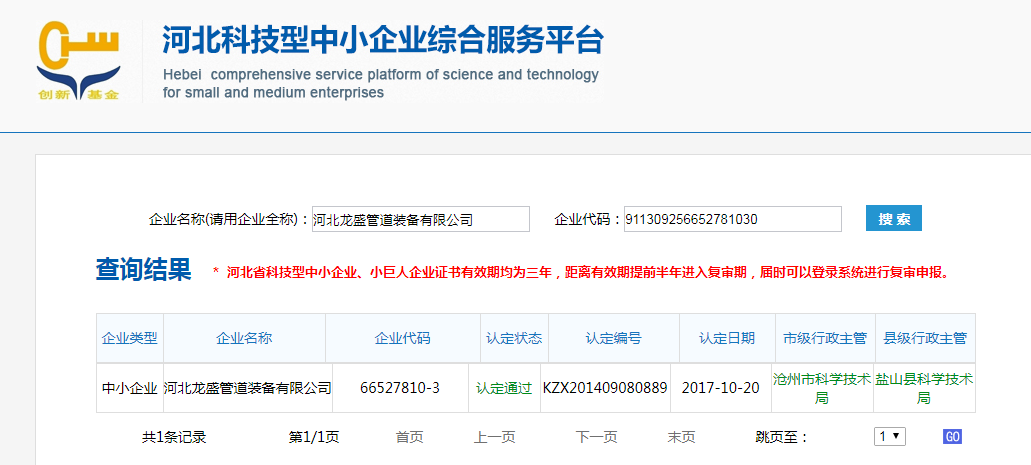Click the red certificate validity notice
This screenshot has width=1031, height=465.
(x=581, y=272)
